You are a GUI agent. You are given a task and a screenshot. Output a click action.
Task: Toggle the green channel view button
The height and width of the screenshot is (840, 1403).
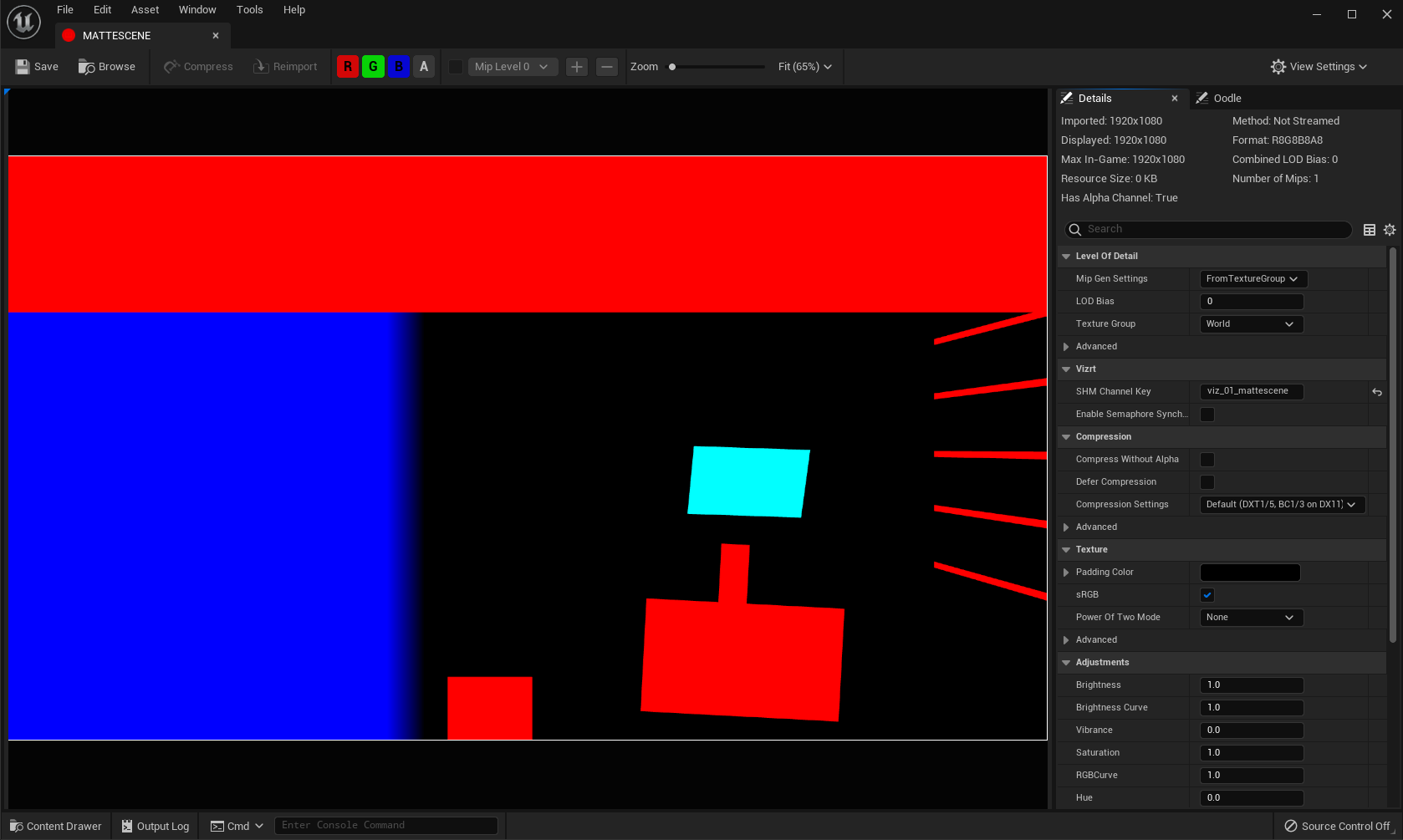tap(373, 67)
